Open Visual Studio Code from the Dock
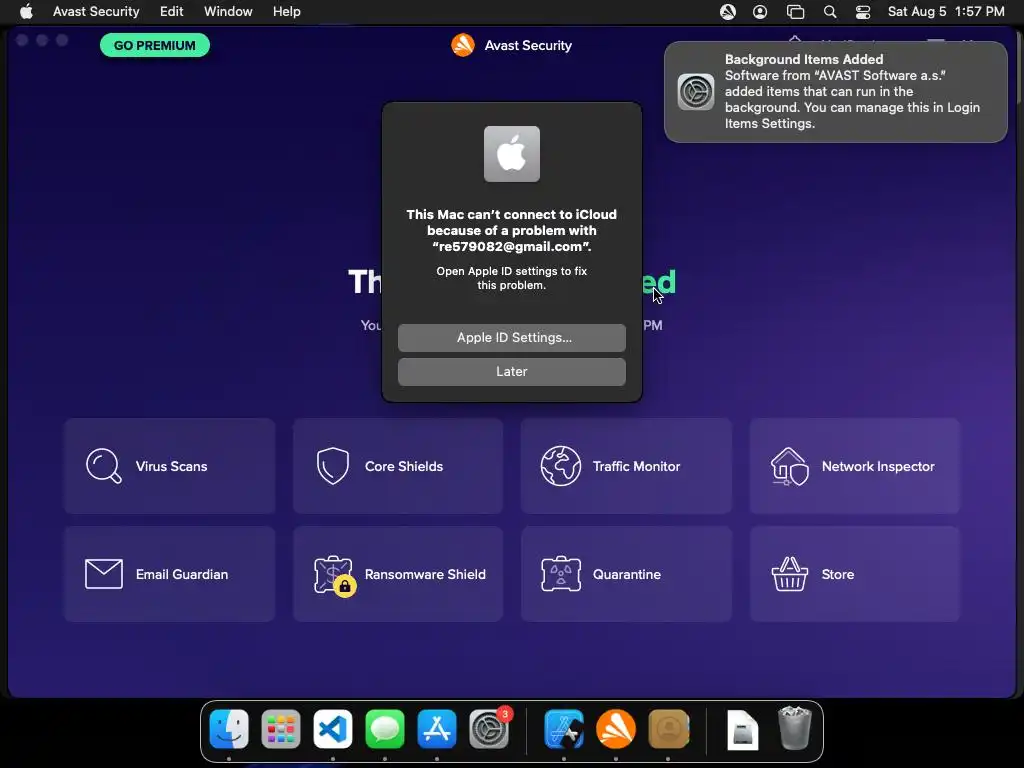The height and width of the screenshot is (768, 1024). [333, 729]
